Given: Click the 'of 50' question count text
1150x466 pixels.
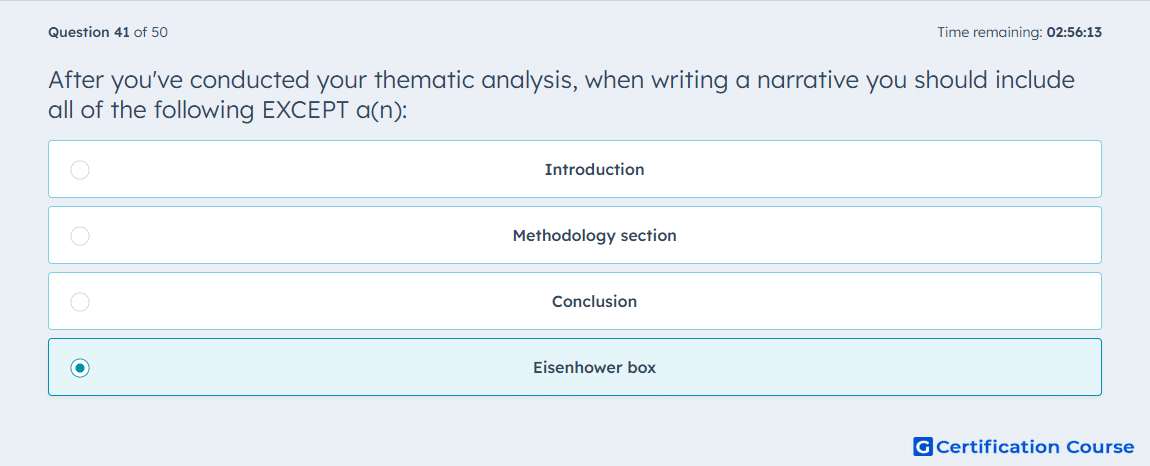Looking at the screenshot, I should pos(150,32).
